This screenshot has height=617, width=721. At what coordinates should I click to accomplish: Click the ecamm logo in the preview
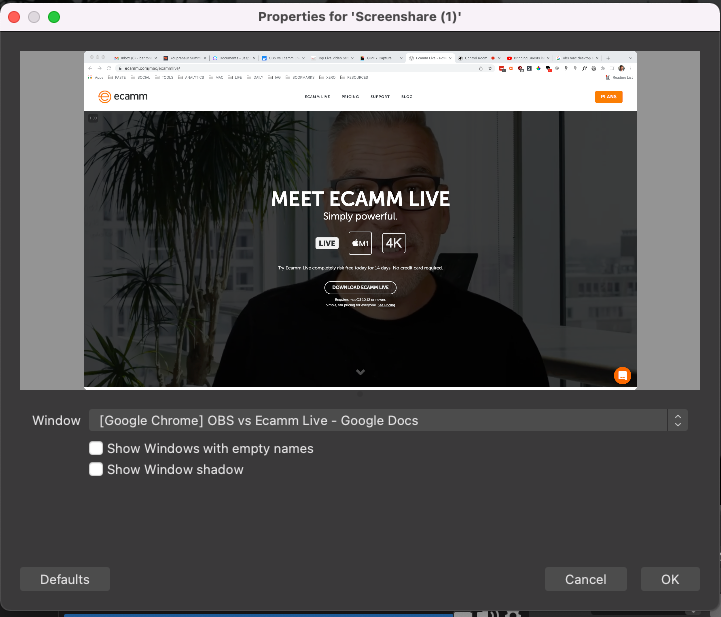click(123, 97)
